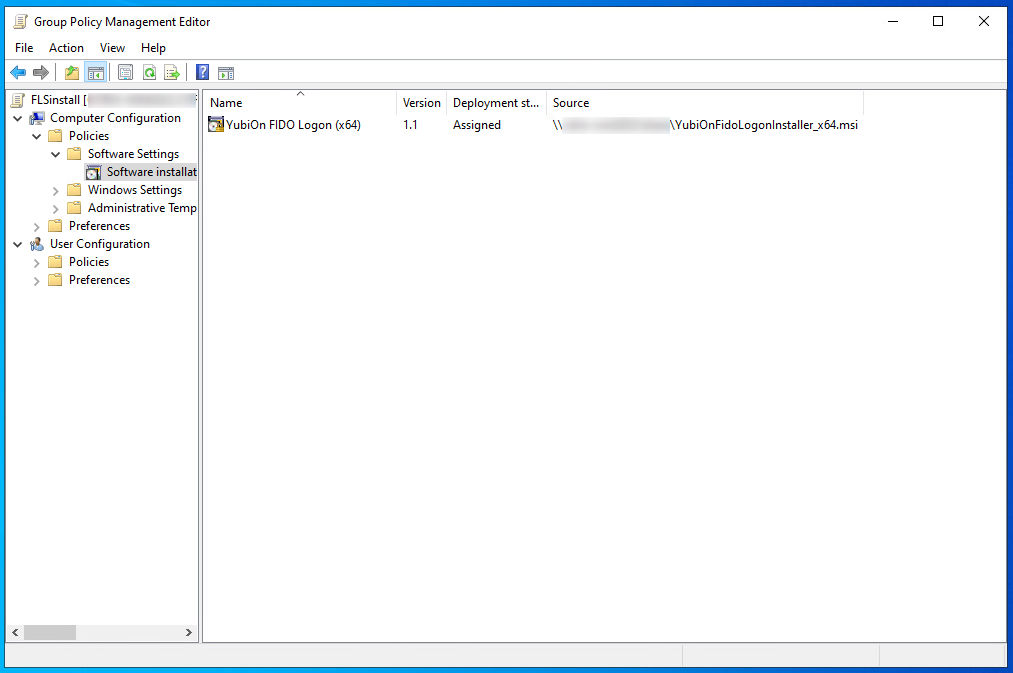Select the YubiOn FIDO Logon (x64) package

[292, 125]
